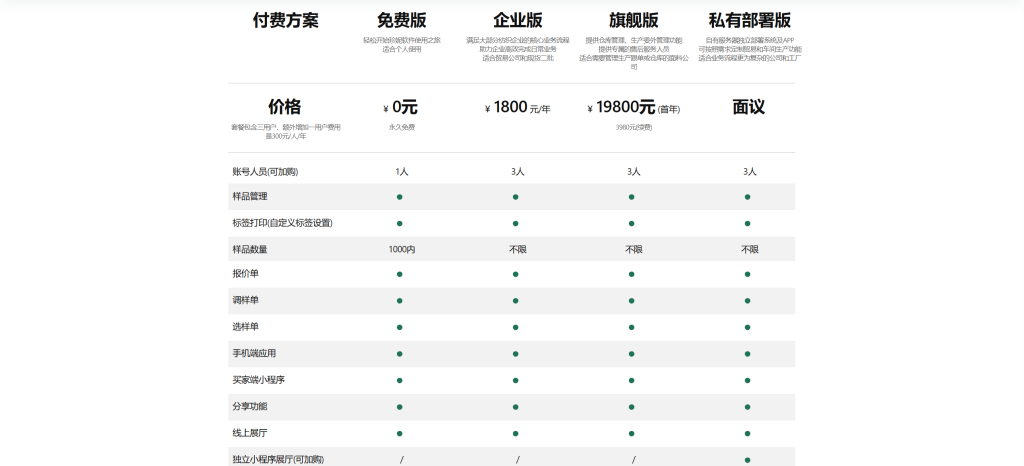Select the 旗舰版 plan heading
The image size is (1024, 466).
click(x=634, y=21)
